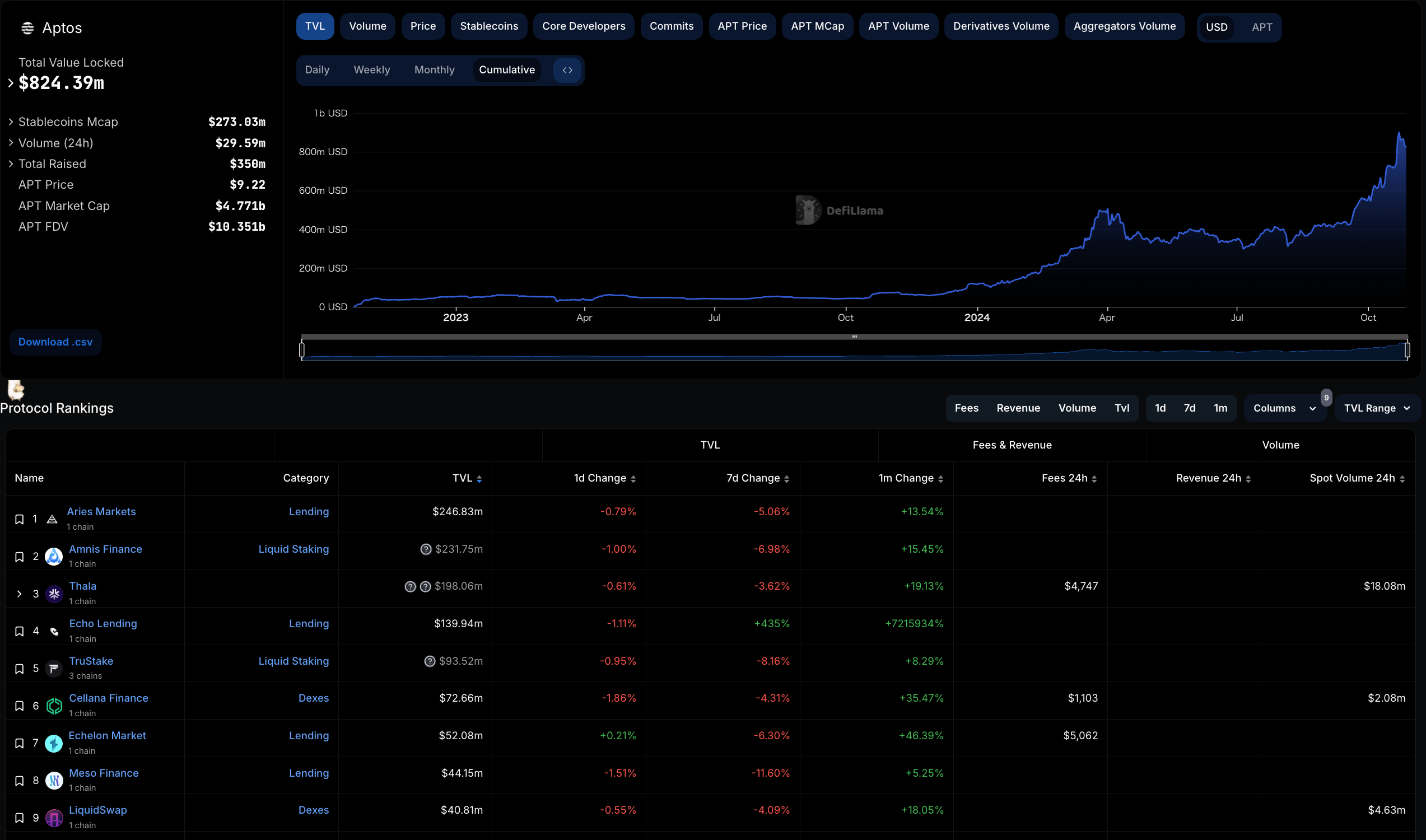Screen dimensions: 1426x840
Task: Expand the Thala protocol row
Action: tap(19, 594)
